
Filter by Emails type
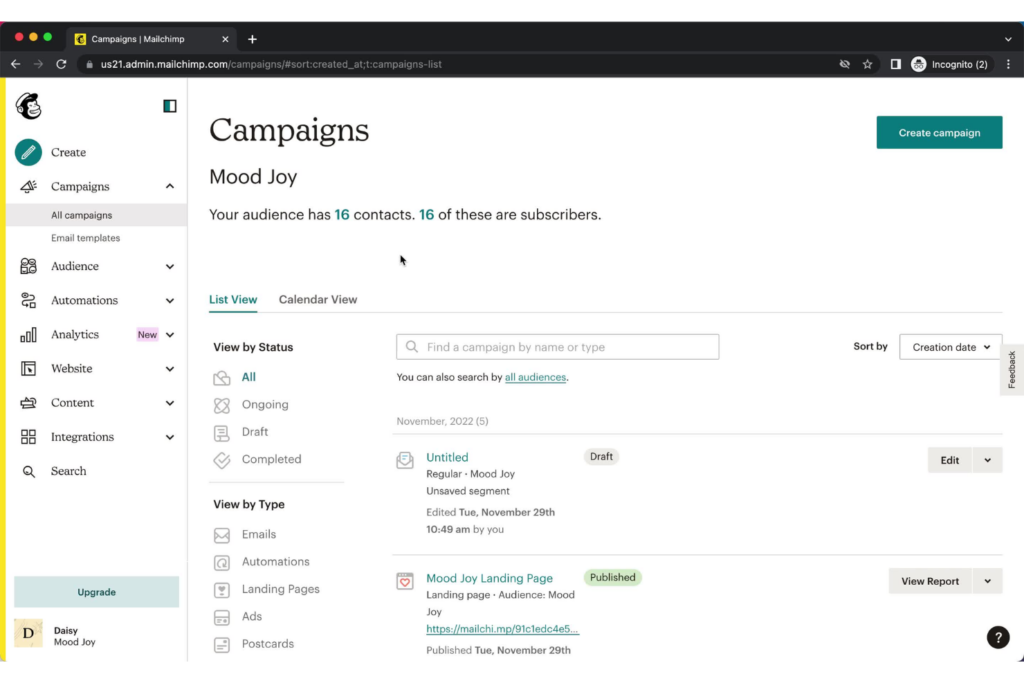(259, 534)
